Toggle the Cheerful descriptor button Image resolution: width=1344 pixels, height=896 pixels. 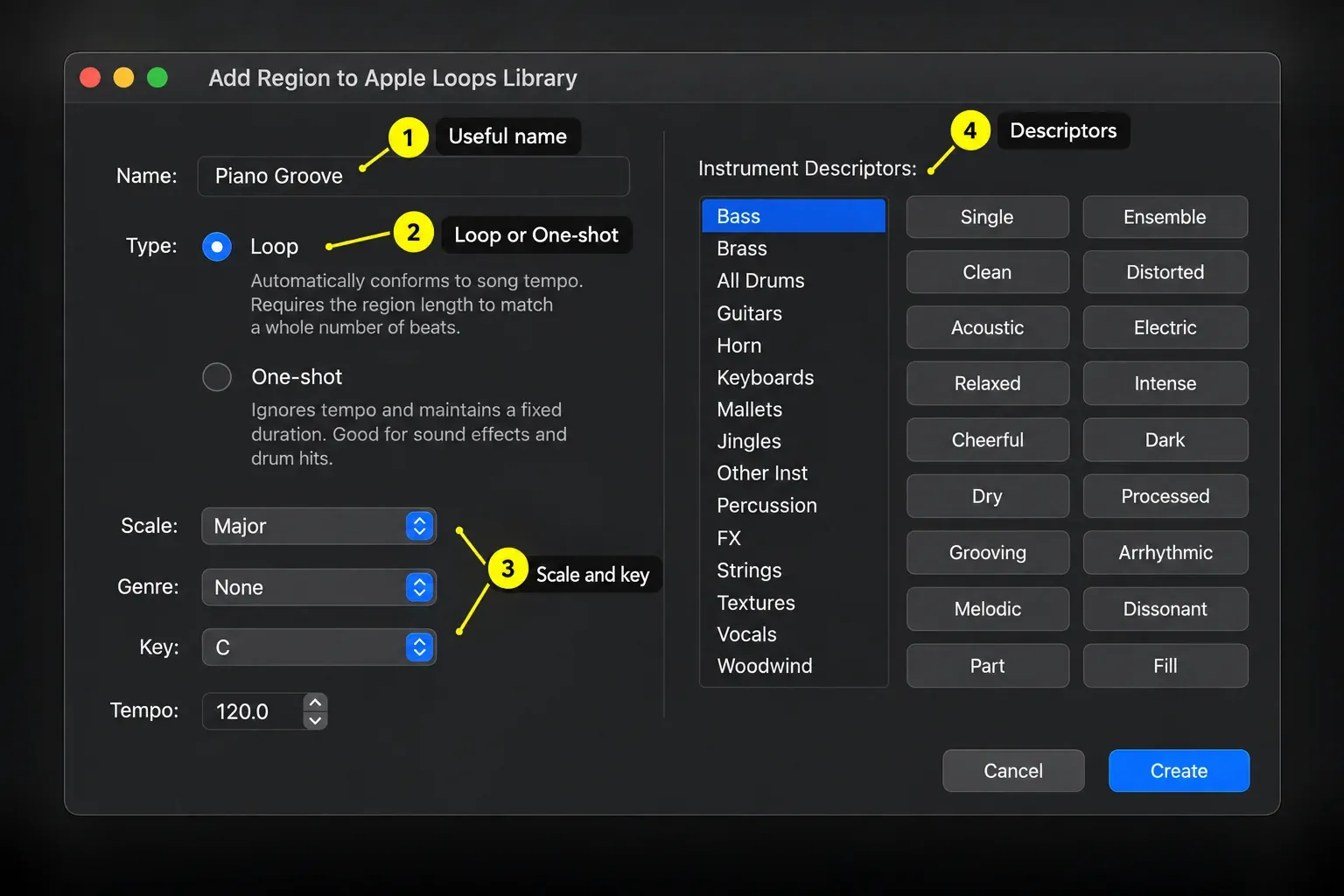[x=987, y=440]
